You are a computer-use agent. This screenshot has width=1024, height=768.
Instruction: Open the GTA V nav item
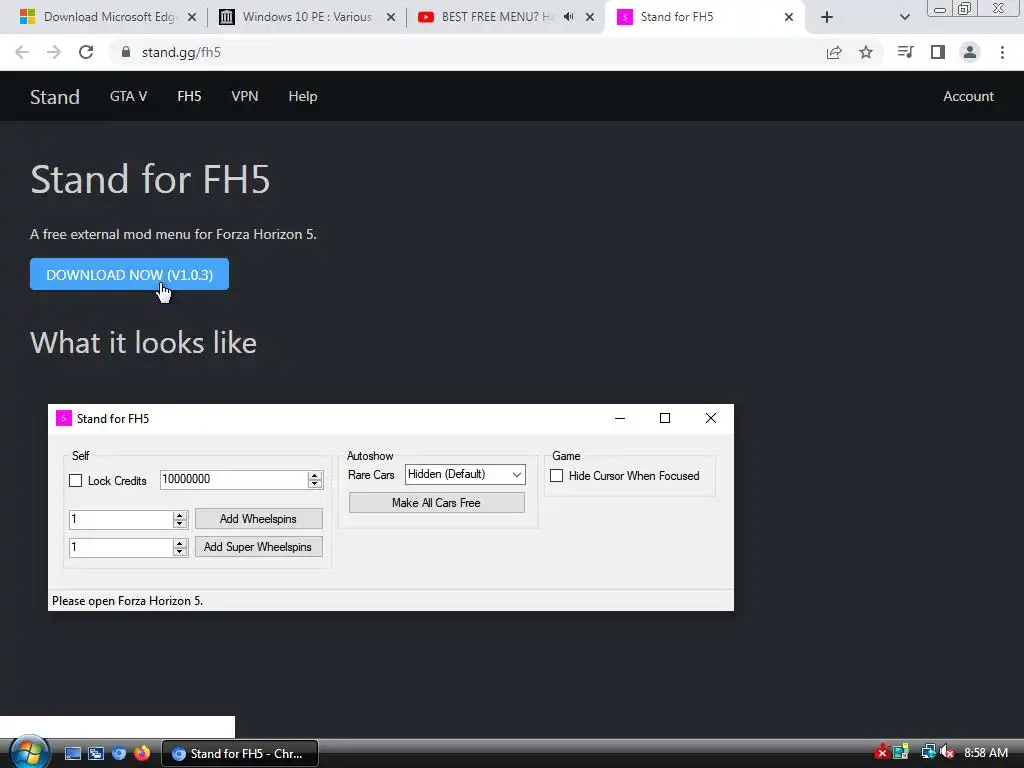[129, 96]
